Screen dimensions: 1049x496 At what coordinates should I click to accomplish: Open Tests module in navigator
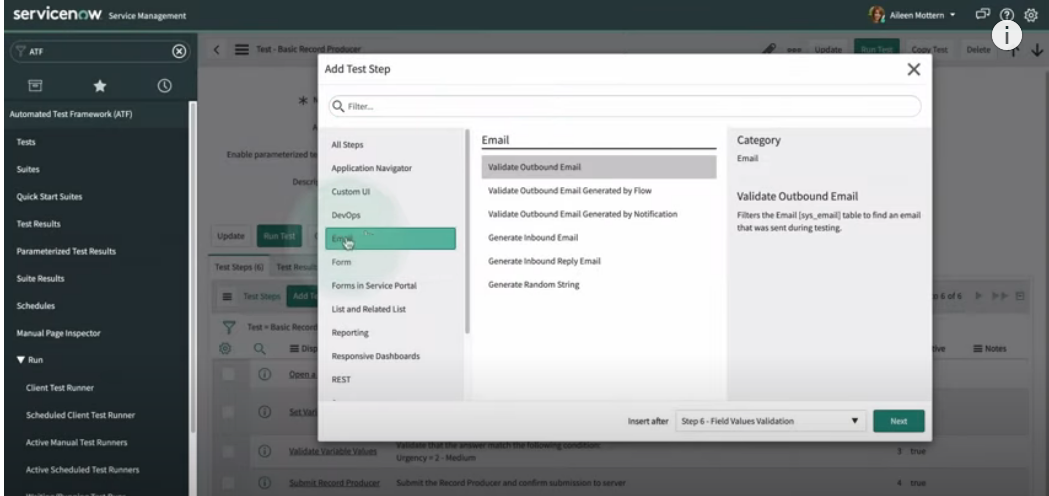point(26,142)
